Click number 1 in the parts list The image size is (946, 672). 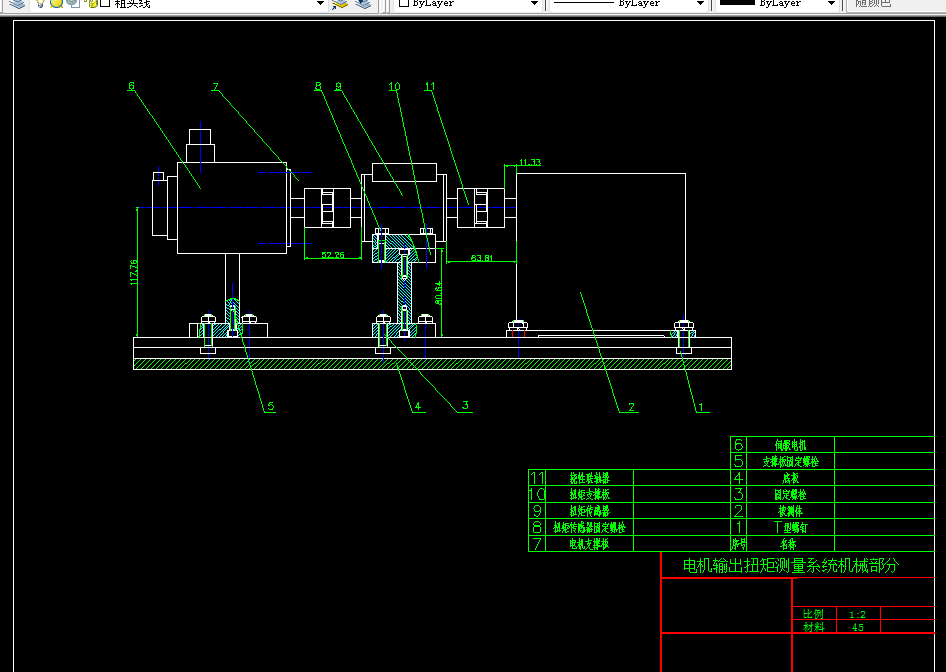pyautogui.click(x=738, y=527)
